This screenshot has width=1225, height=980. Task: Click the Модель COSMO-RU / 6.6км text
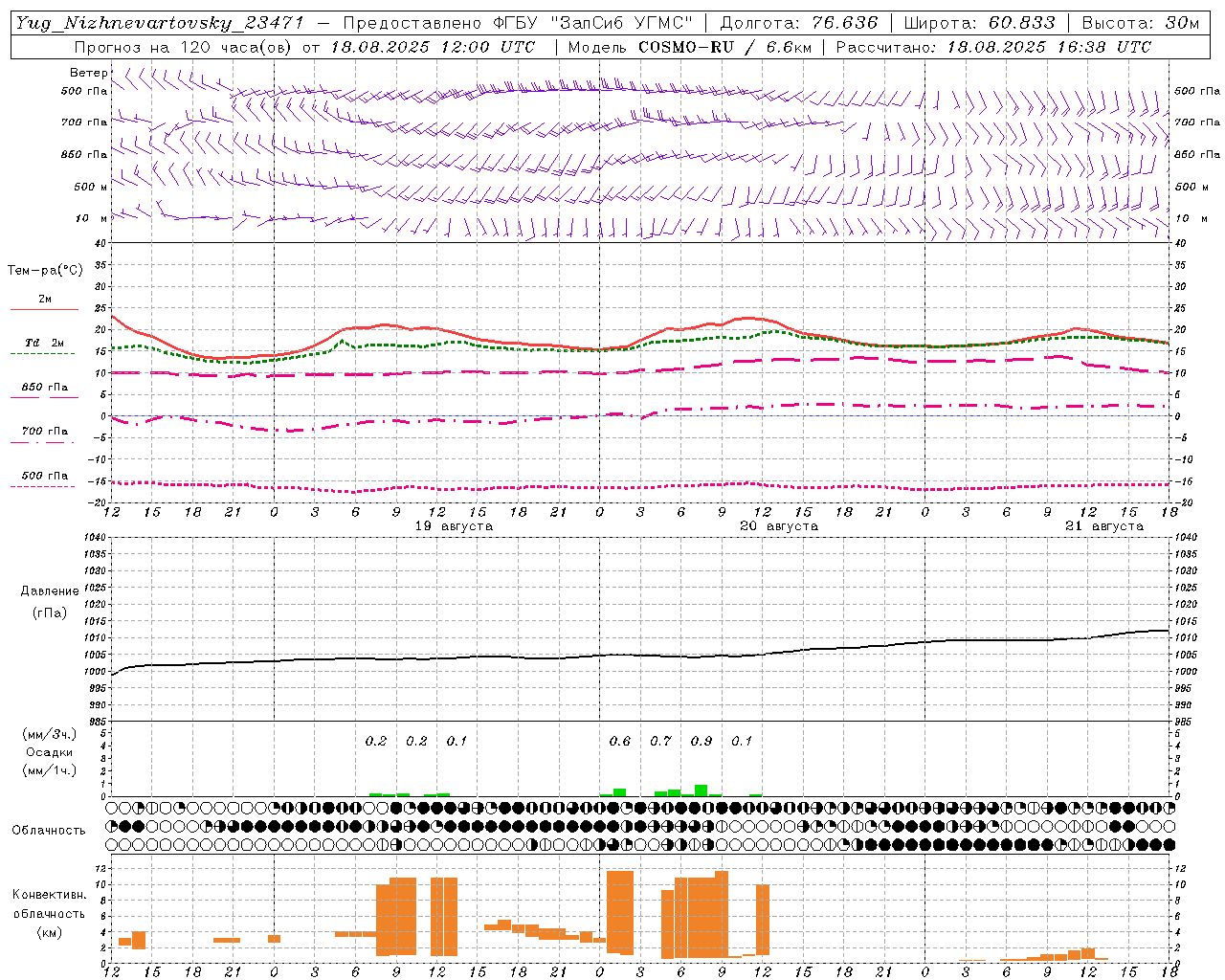[689, 47]
